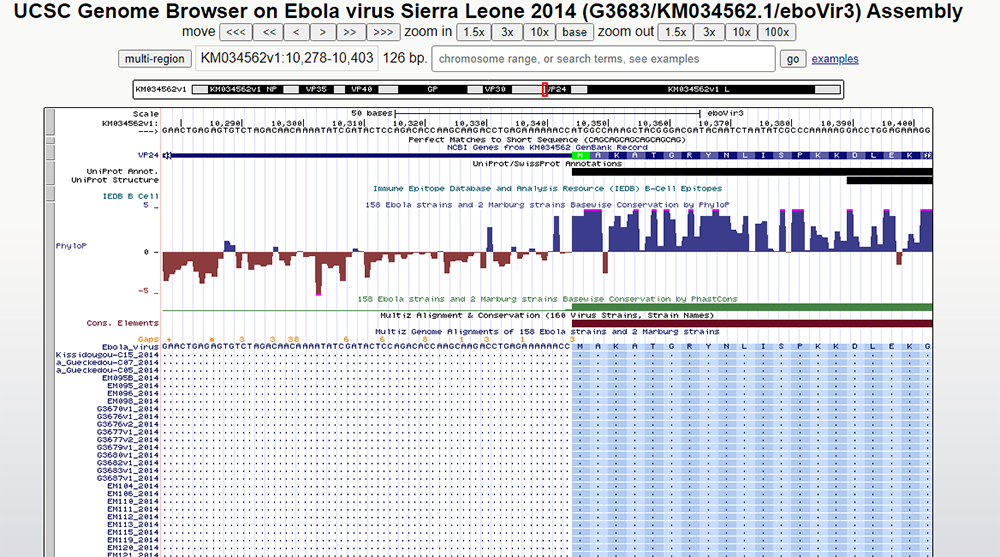Zoom in to base level
Screen dimensions: 1000x557
click(x=574, y=32)
